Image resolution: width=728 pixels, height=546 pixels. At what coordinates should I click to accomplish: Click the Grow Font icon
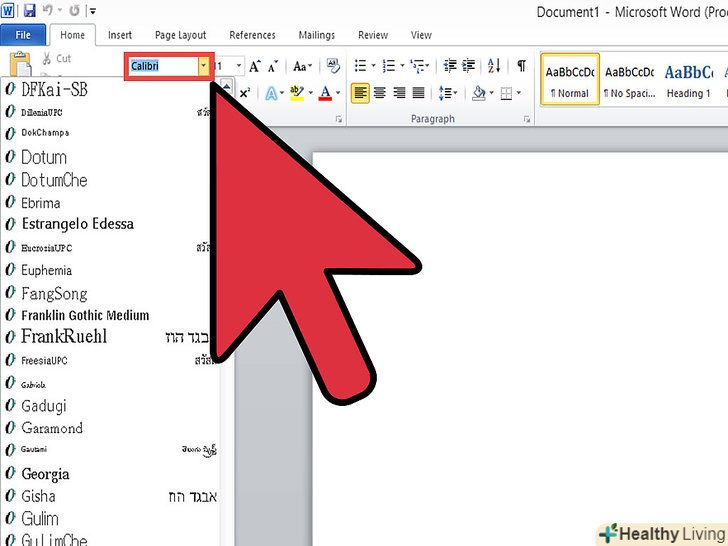click(254, 66)
